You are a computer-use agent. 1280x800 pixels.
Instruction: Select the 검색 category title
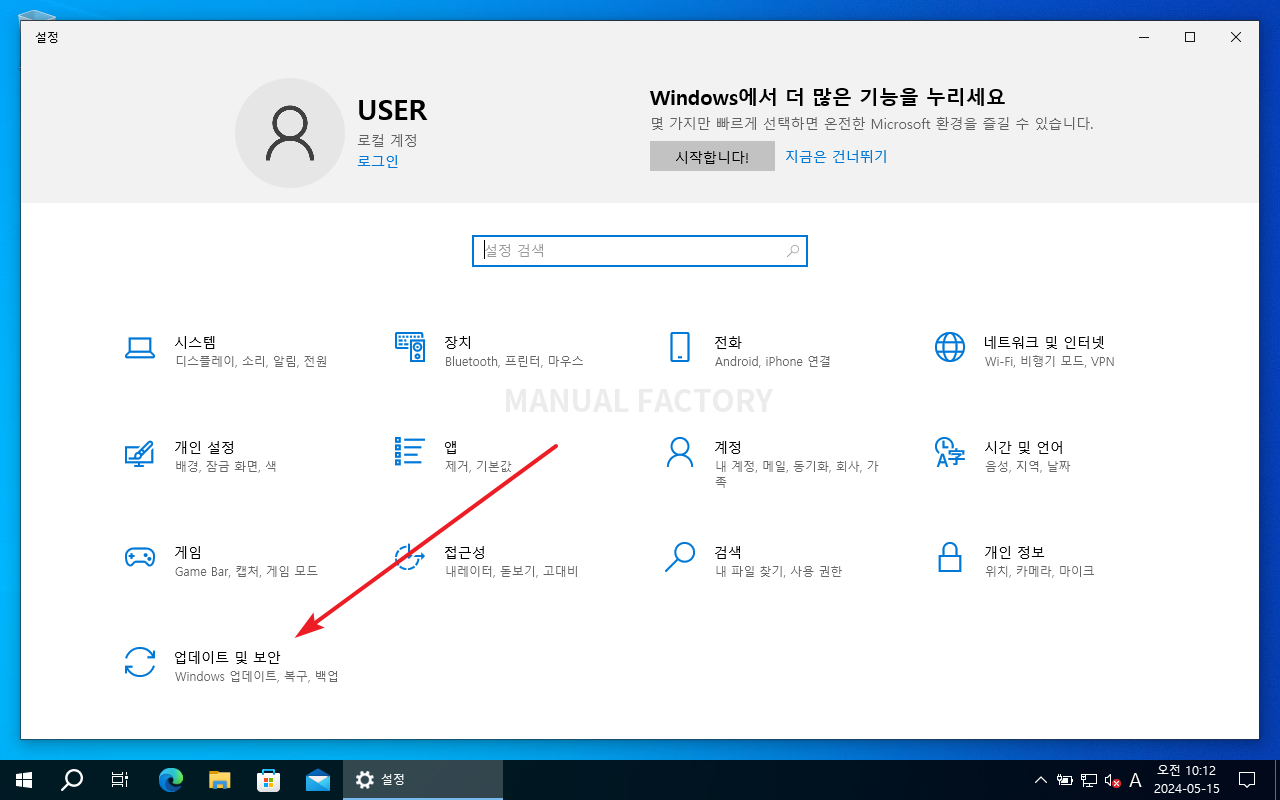point(728,552)
